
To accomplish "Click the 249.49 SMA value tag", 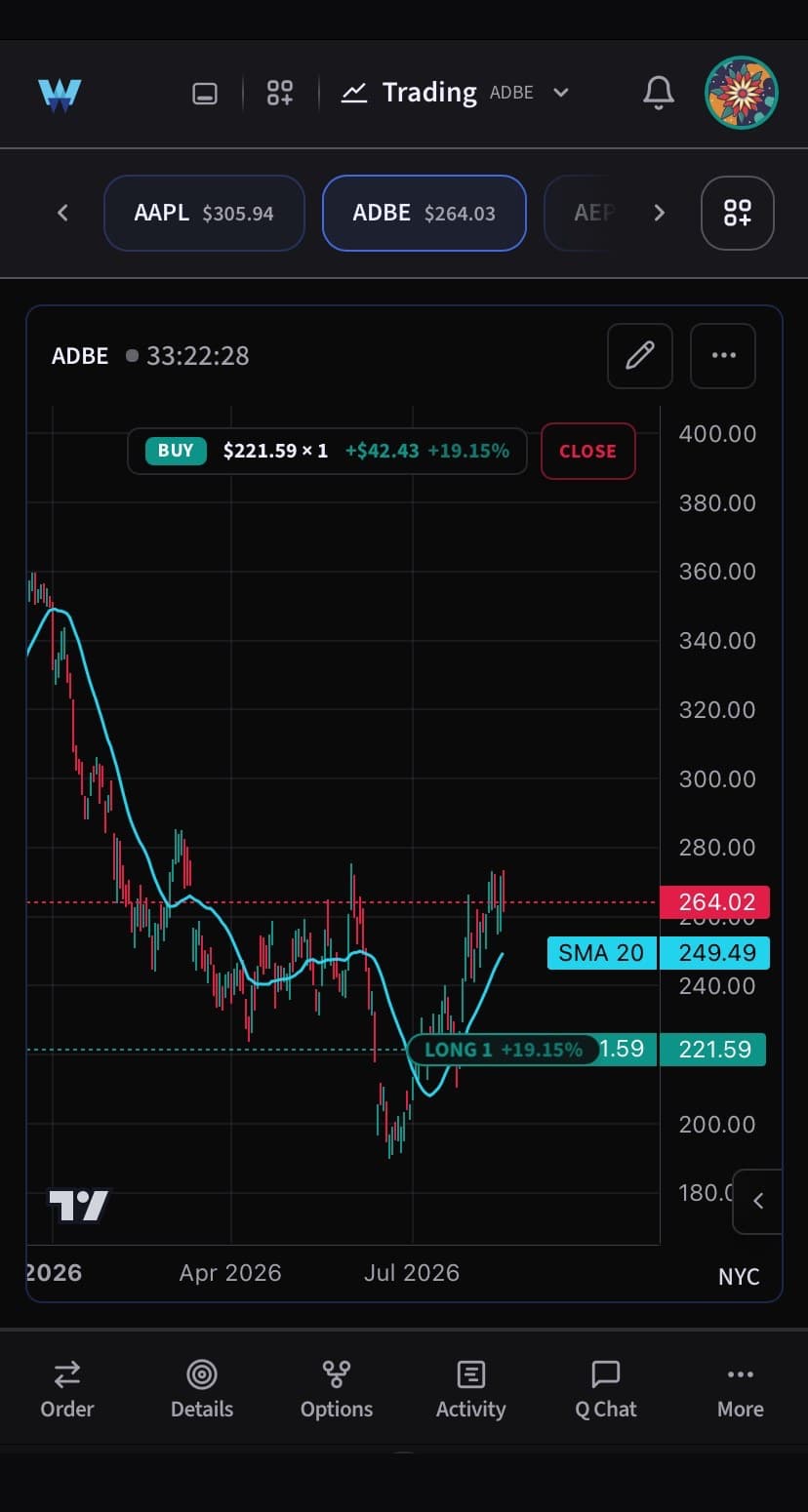I will pos(716,953).
